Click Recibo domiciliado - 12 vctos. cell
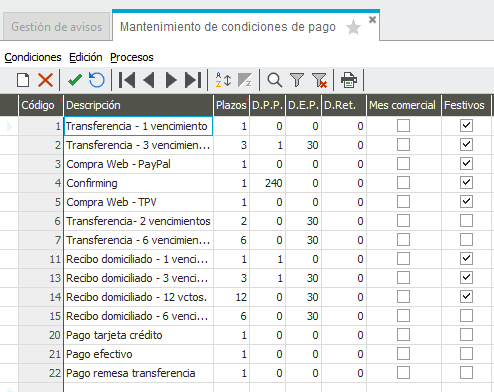This screenshot has height=392, width=494. pyautogui.click(x=138, y=297)
